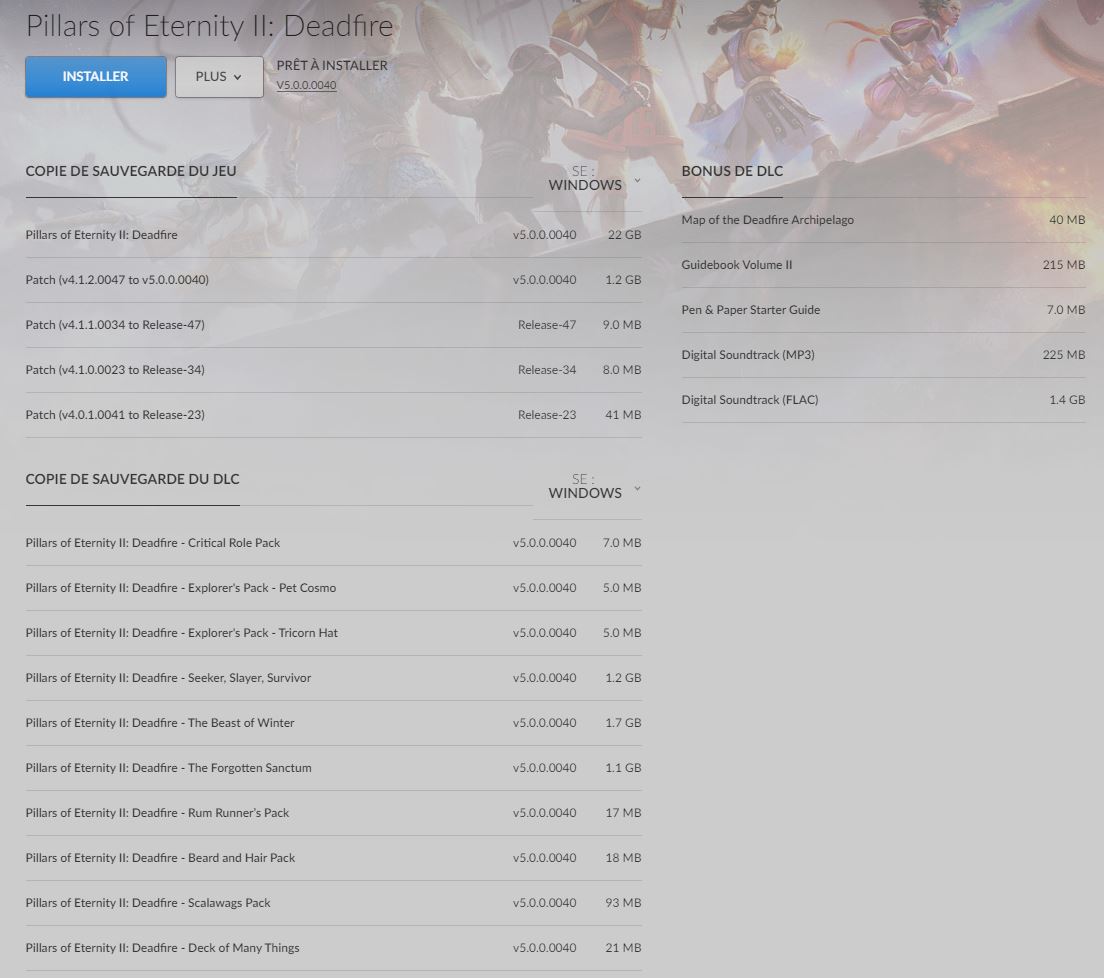Click the PRÊT À INSTALLER status text
This screenshot has width=1104, height=978.
[x=332, y=65]
